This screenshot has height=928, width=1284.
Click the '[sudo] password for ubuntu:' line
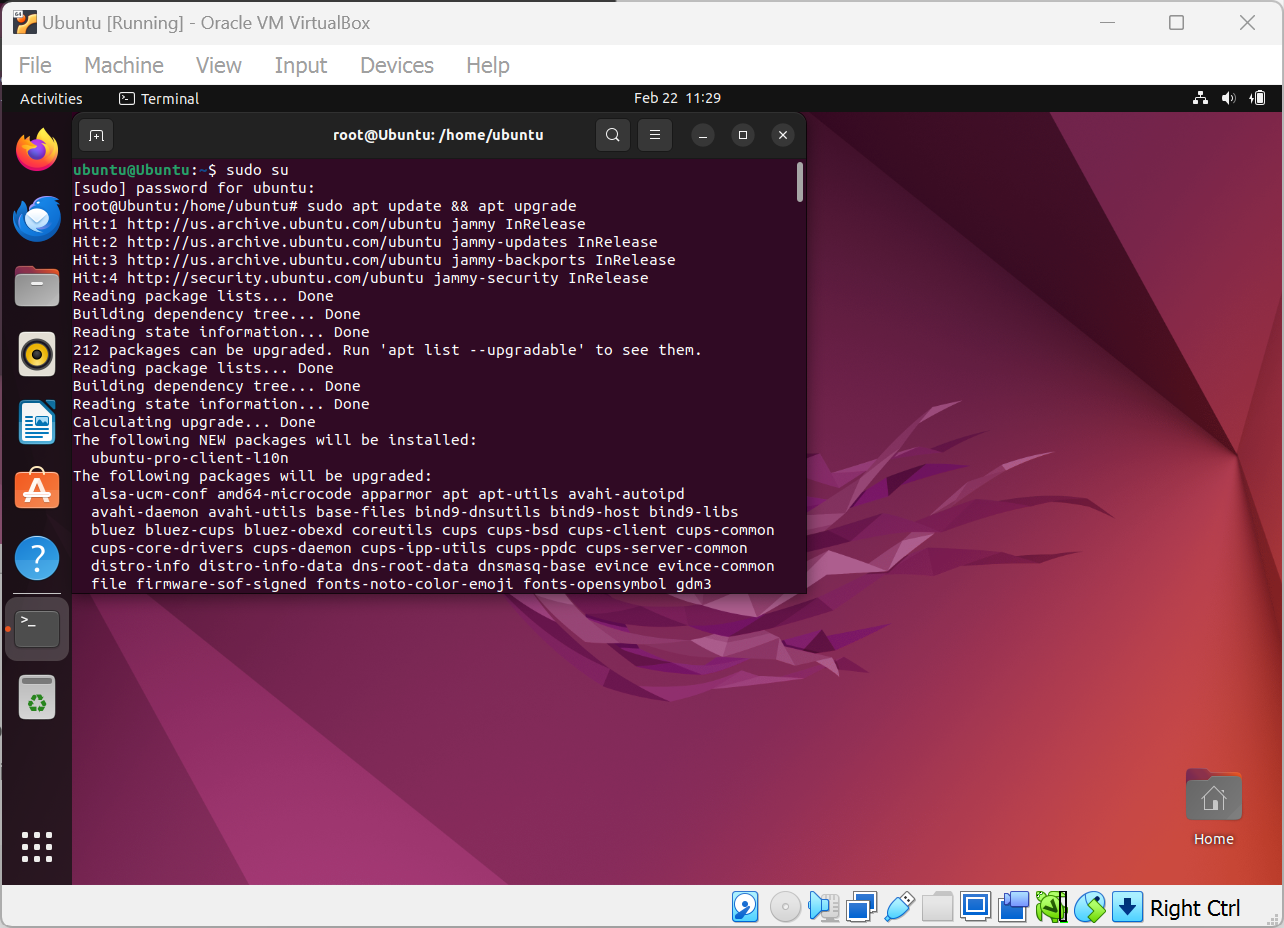pyautogui.click(x=194, y=188)
